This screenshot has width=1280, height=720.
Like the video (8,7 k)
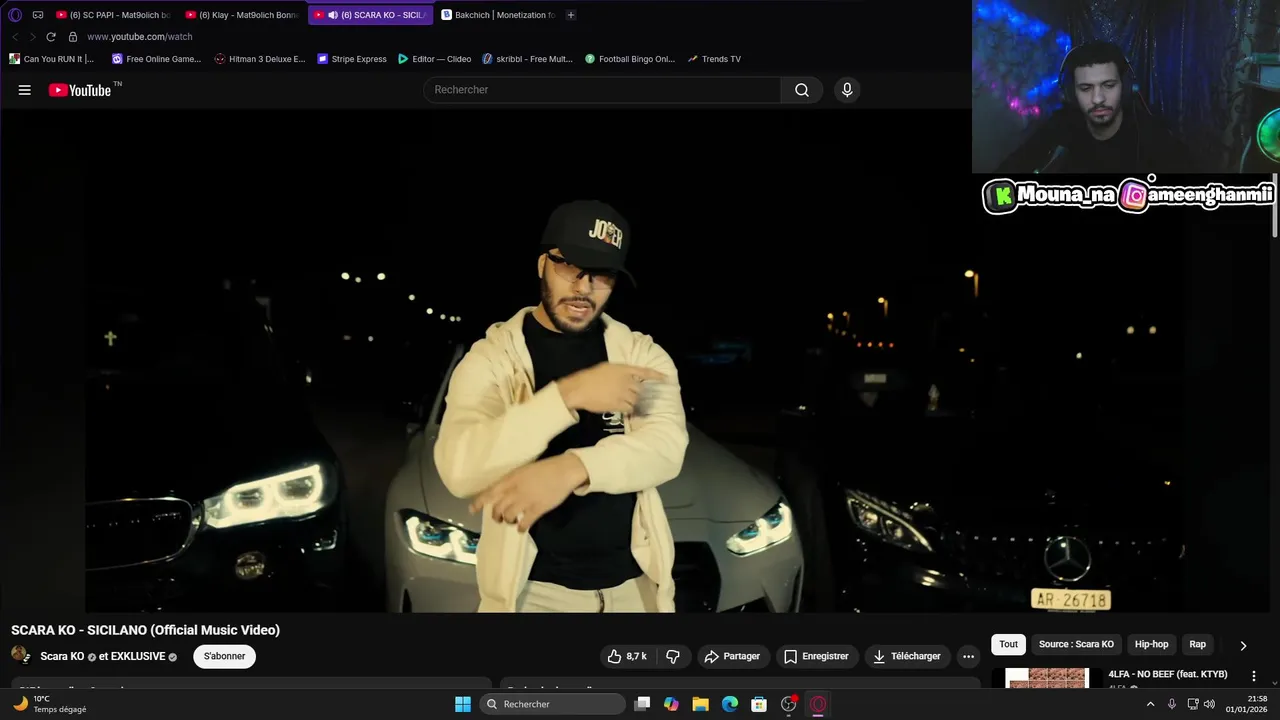[627, 657]
